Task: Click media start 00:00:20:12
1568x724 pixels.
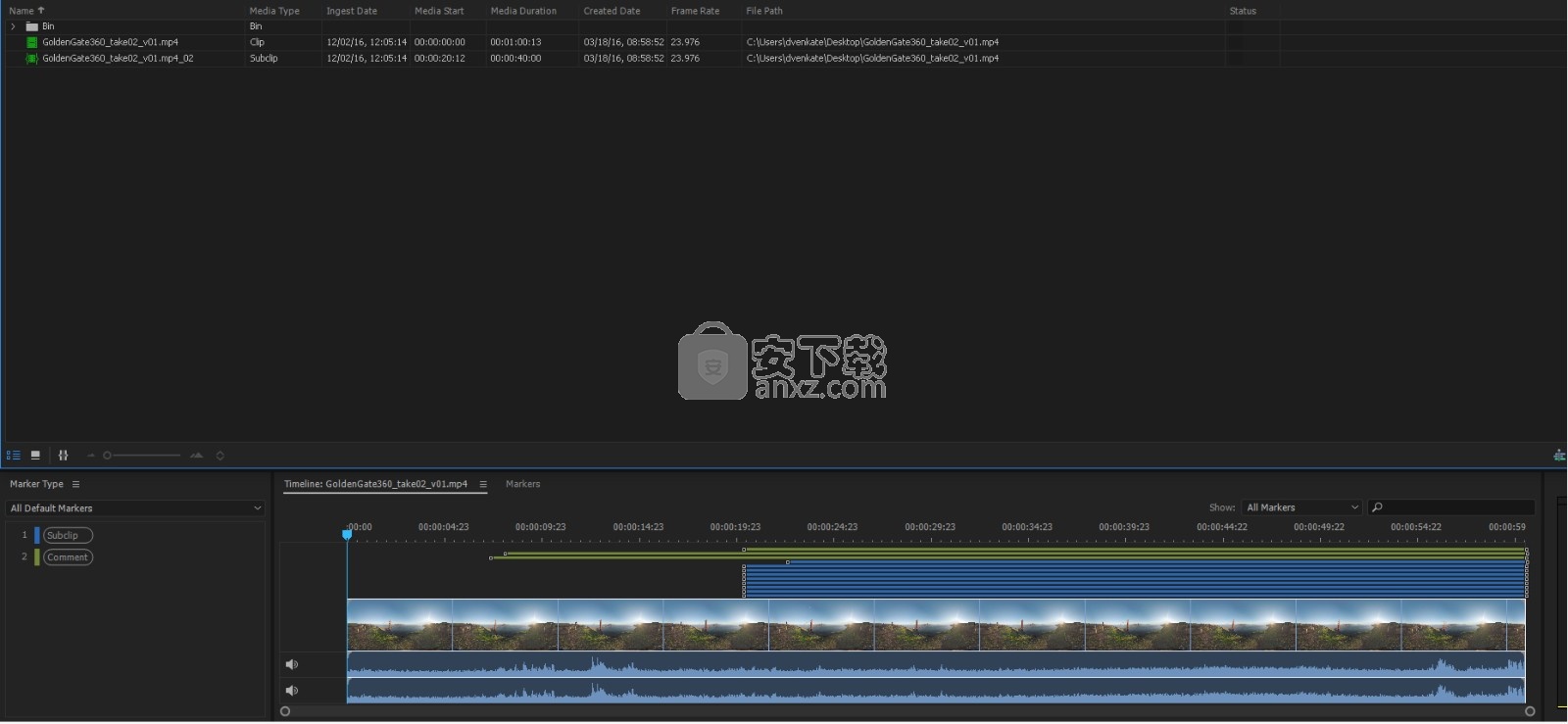Action: click(439, 58)
